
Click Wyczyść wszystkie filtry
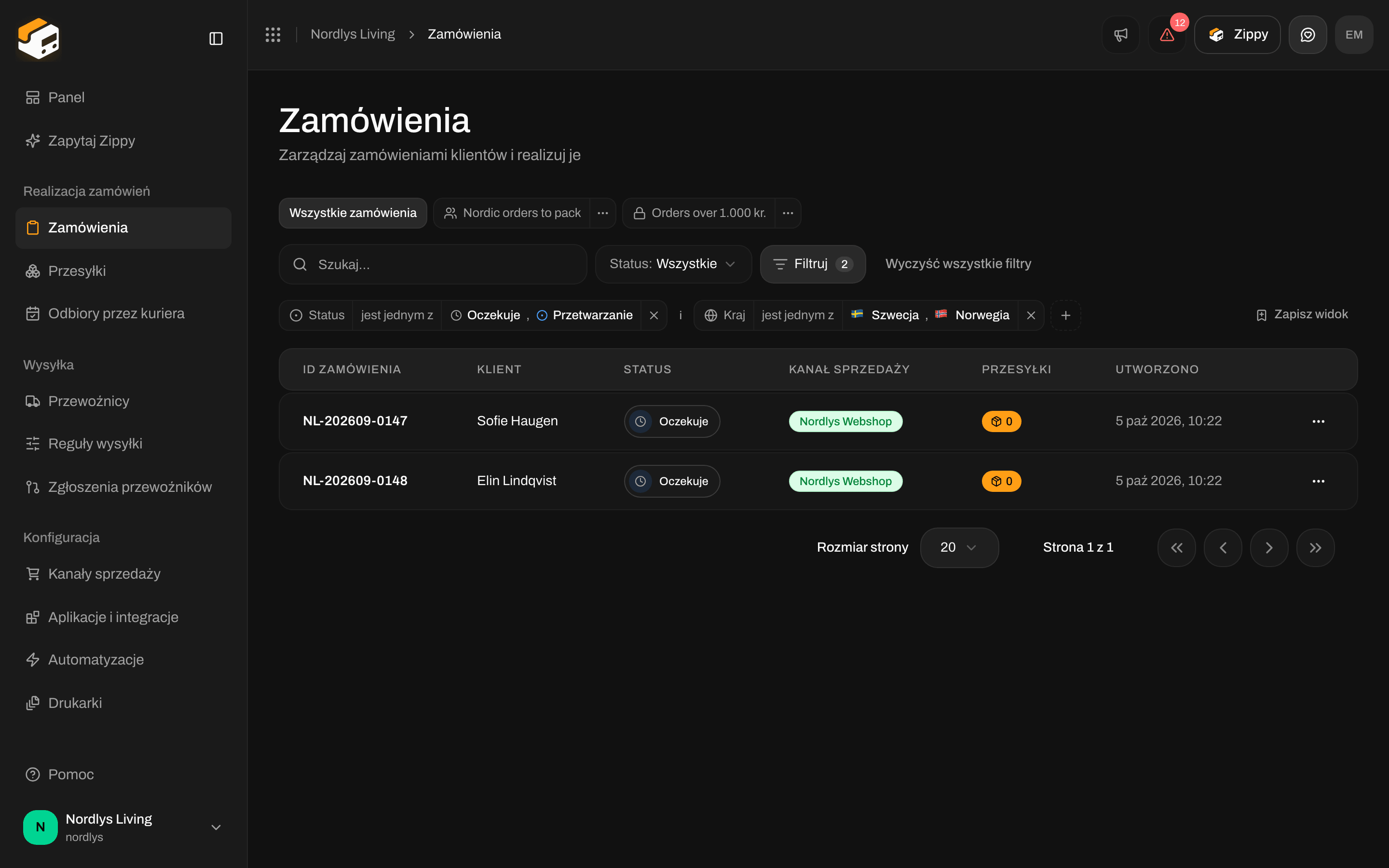point(958,264)
